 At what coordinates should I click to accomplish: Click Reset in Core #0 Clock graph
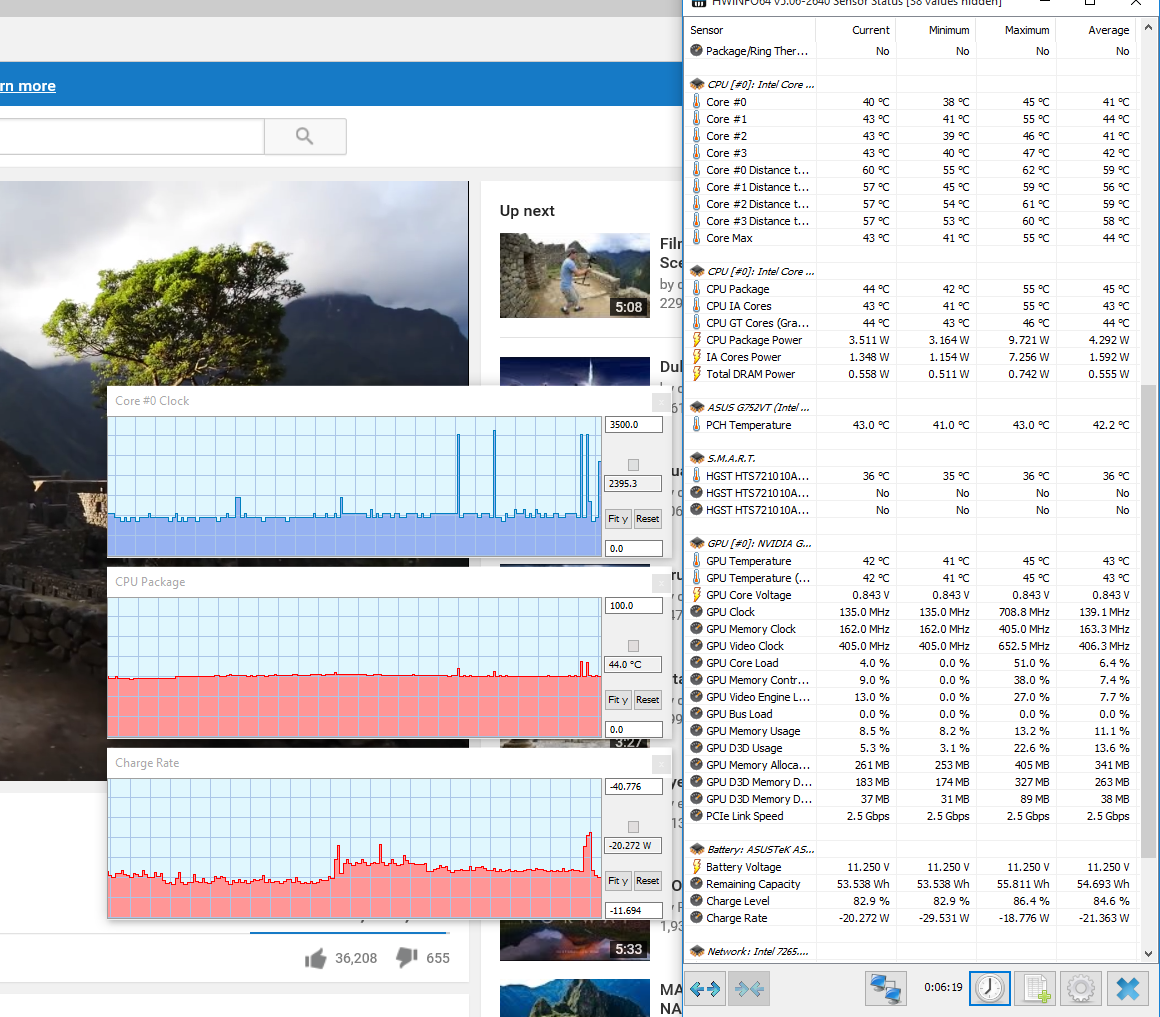point(647,518)
